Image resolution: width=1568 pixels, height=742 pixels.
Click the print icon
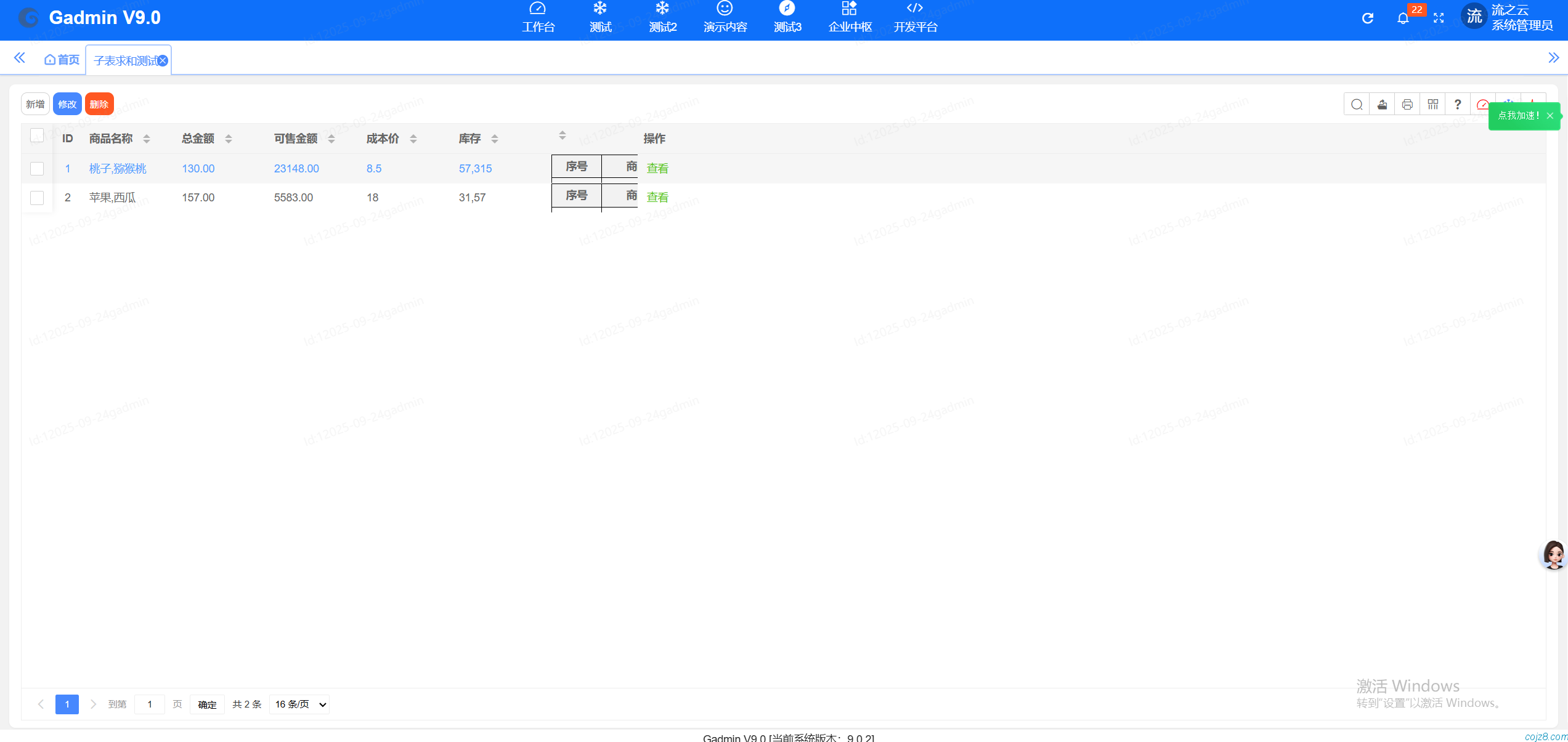pos(1407,105)
